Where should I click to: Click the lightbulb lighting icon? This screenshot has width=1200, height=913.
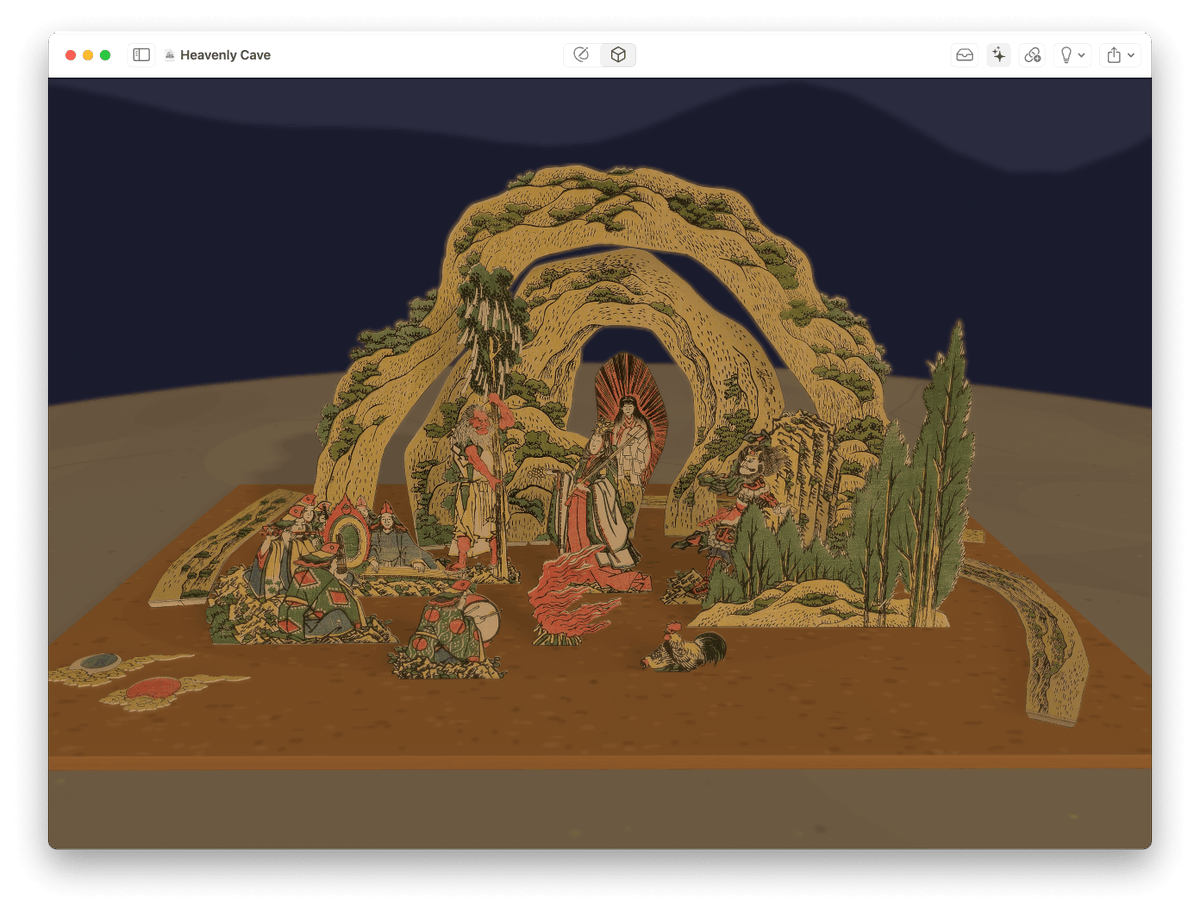coord(1066,55)
